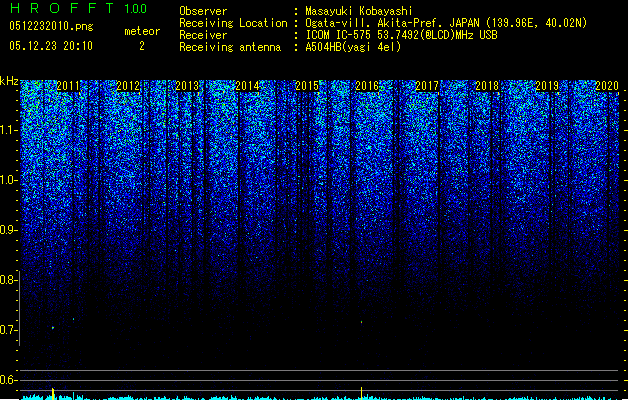The width and height of the screenshot is (629, 400).
Task: Click the Receiving antenna label
Action: pyautogui.click(x=230, y=47)
